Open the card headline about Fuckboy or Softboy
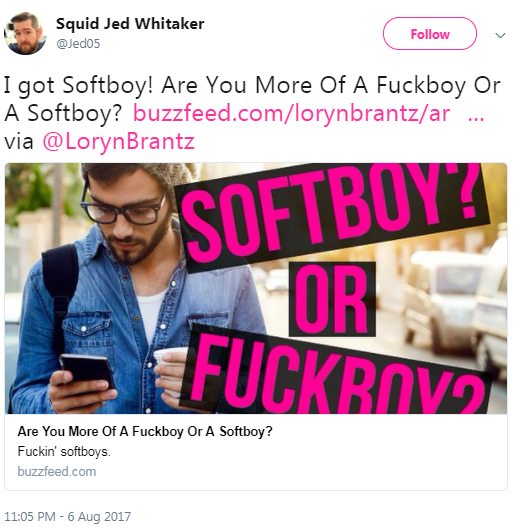515x527 pixels. (x=145, y=431)
